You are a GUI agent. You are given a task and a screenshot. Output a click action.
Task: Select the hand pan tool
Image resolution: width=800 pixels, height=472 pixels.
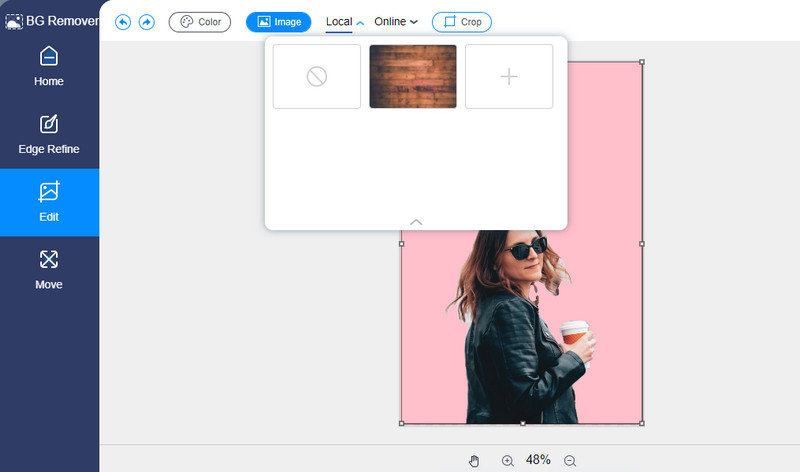tap(474, 460)
